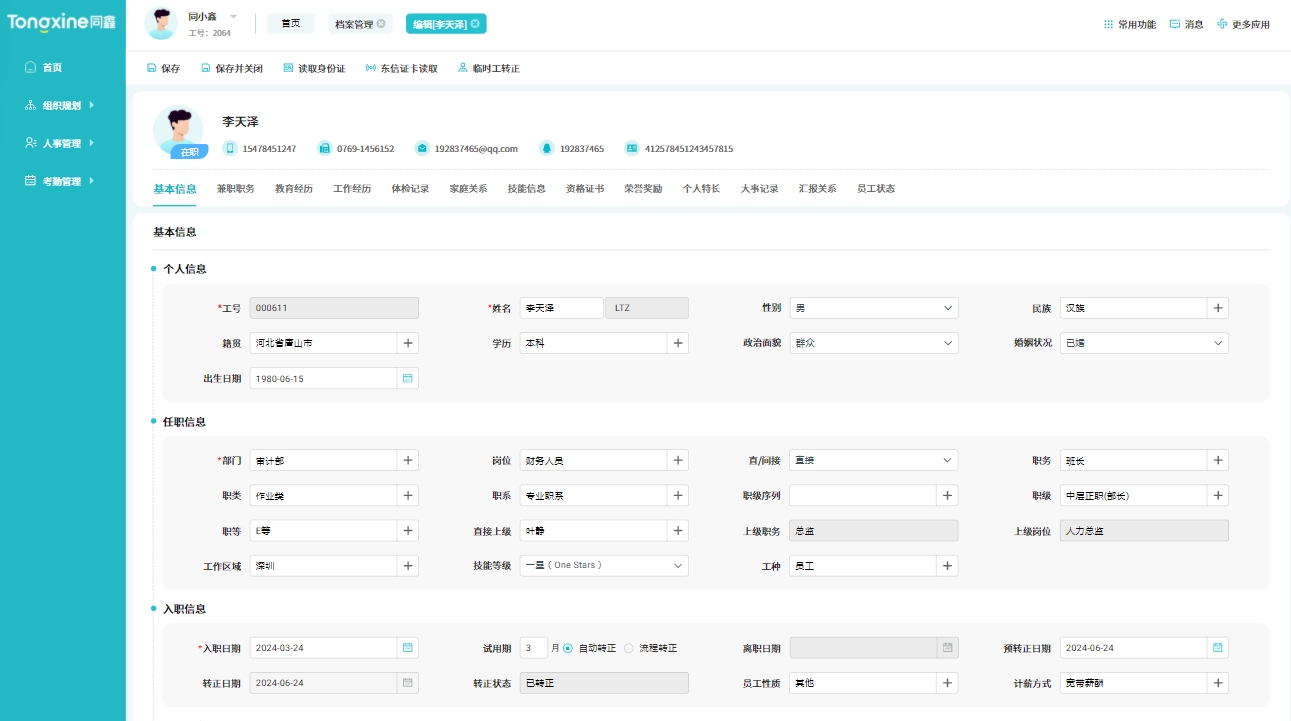Go to 首页 in the sidebar

coord(44,67)
